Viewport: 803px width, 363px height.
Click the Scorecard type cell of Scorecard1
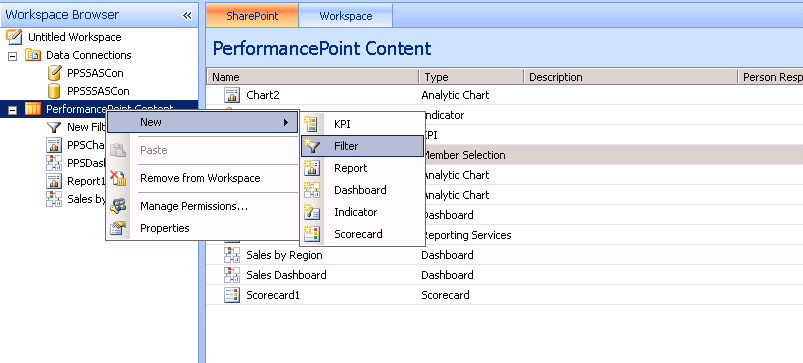click(445, 294)
